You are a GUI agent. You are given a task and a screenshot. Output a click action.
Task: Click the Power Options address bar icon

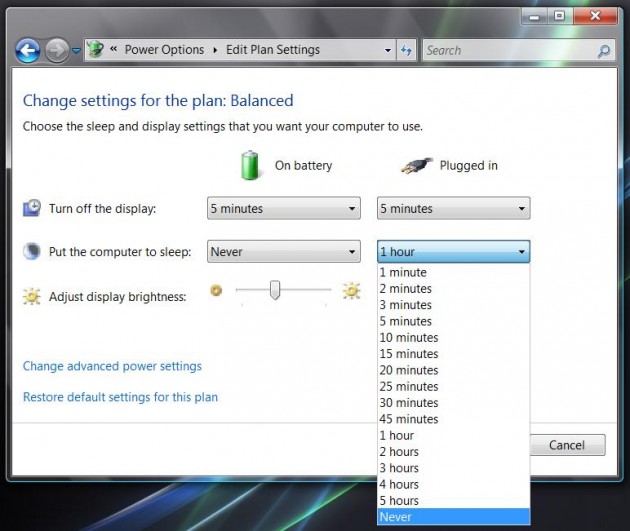click(96, 50)
